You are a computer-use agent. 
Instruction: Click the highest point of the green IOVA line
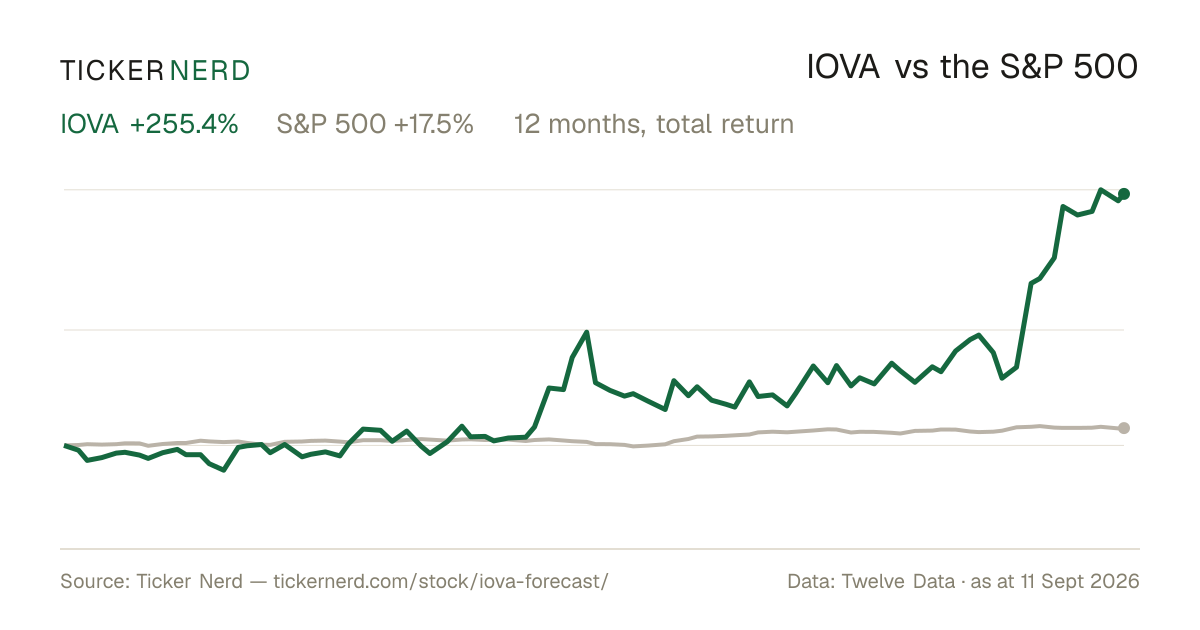tap(1100, 189)
